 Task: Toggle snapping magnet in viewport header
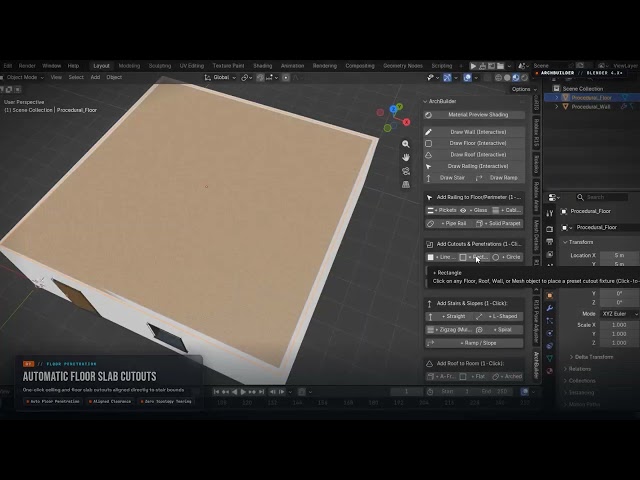pos(260,78)
